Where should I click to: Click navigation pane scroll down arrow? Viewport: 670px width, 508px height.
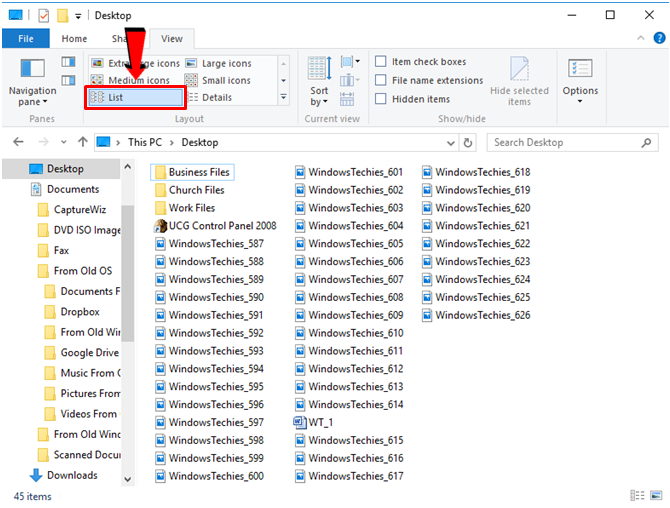click(128, 479)
